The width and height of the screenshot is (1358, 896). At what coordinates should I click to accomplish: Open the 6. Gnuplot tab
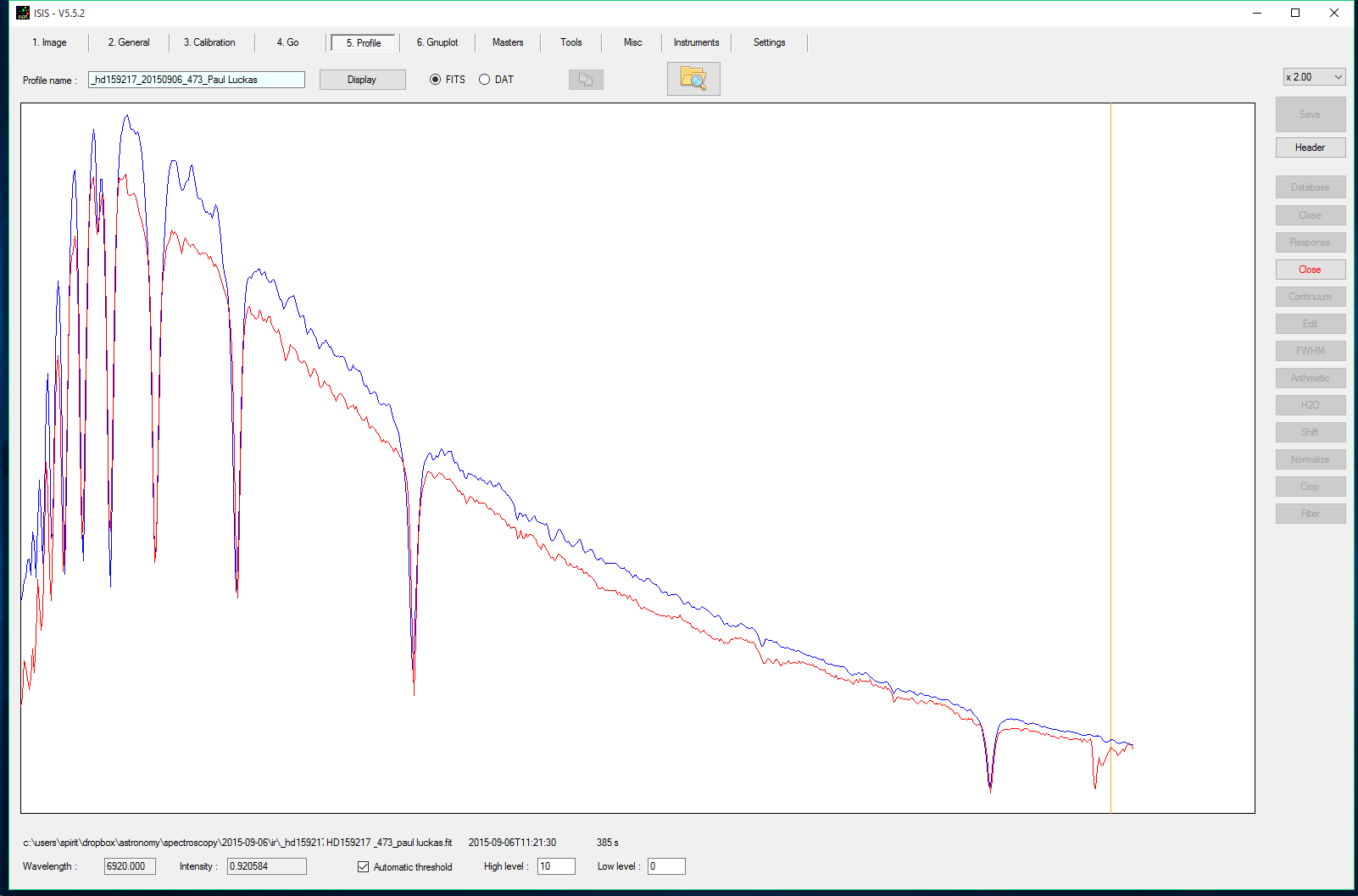pyautogui.click(x=437, y=42)
